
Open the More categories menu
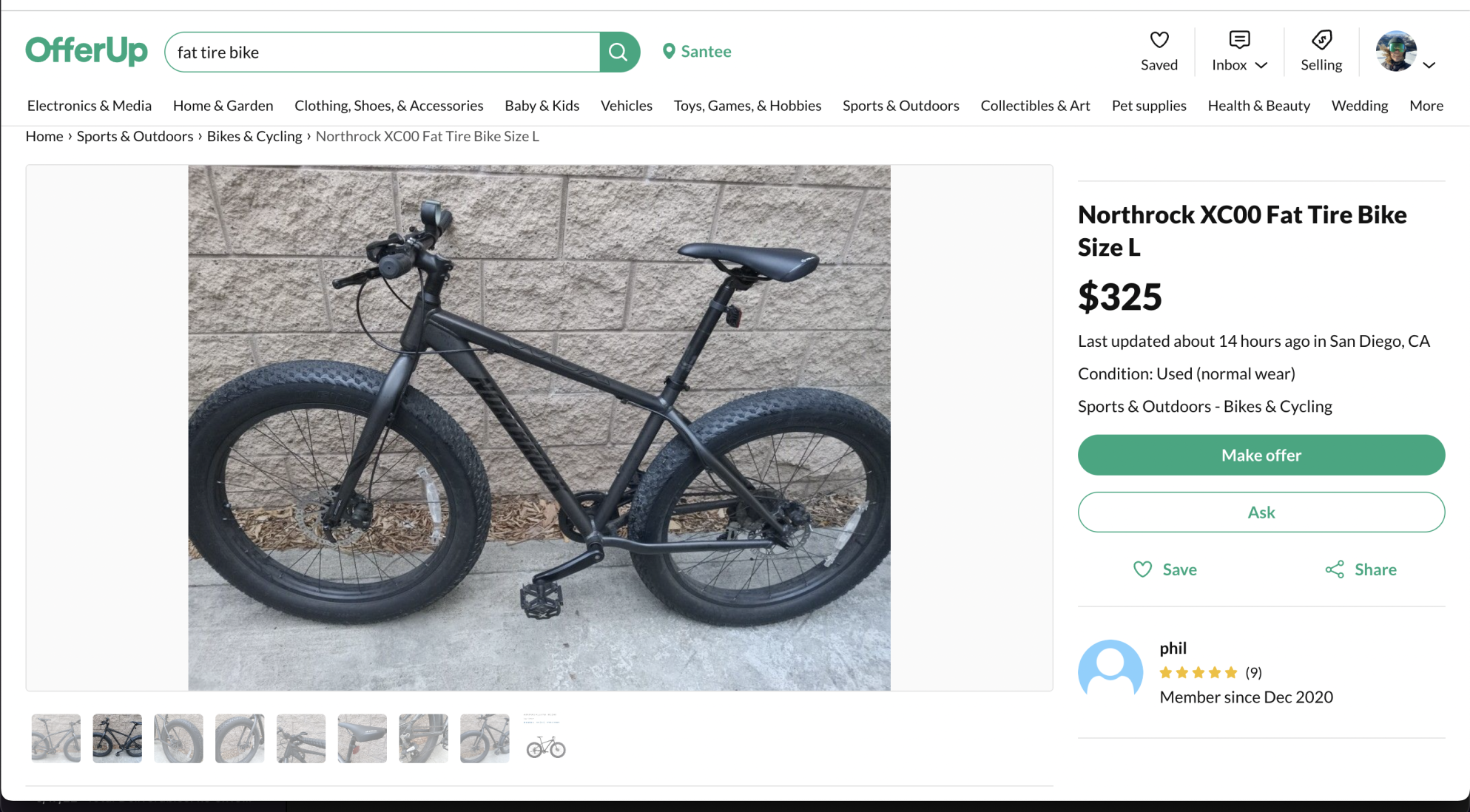point(1426,106)
